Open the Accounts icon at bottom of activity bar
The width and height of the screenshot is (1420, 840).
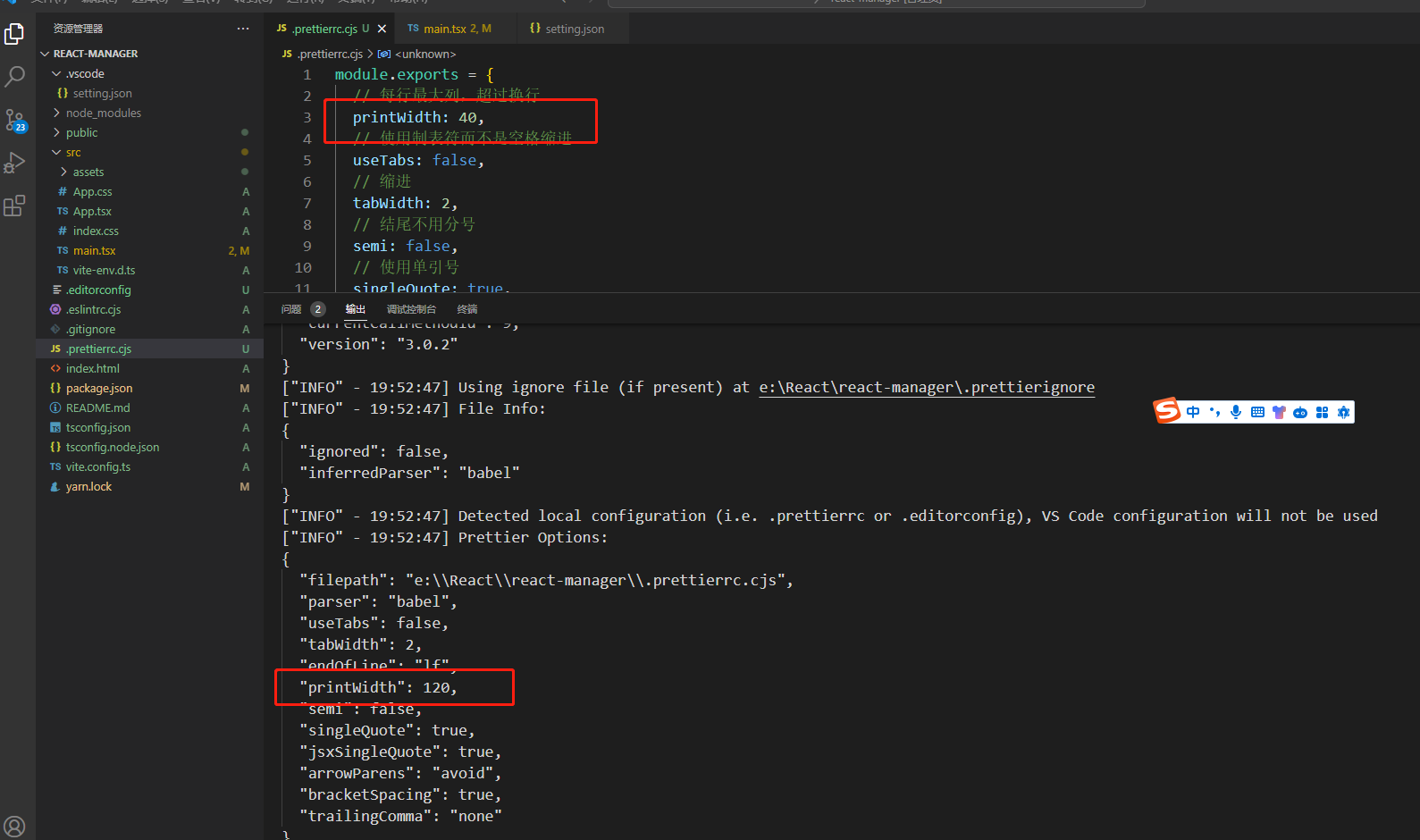tap(14, 827)
